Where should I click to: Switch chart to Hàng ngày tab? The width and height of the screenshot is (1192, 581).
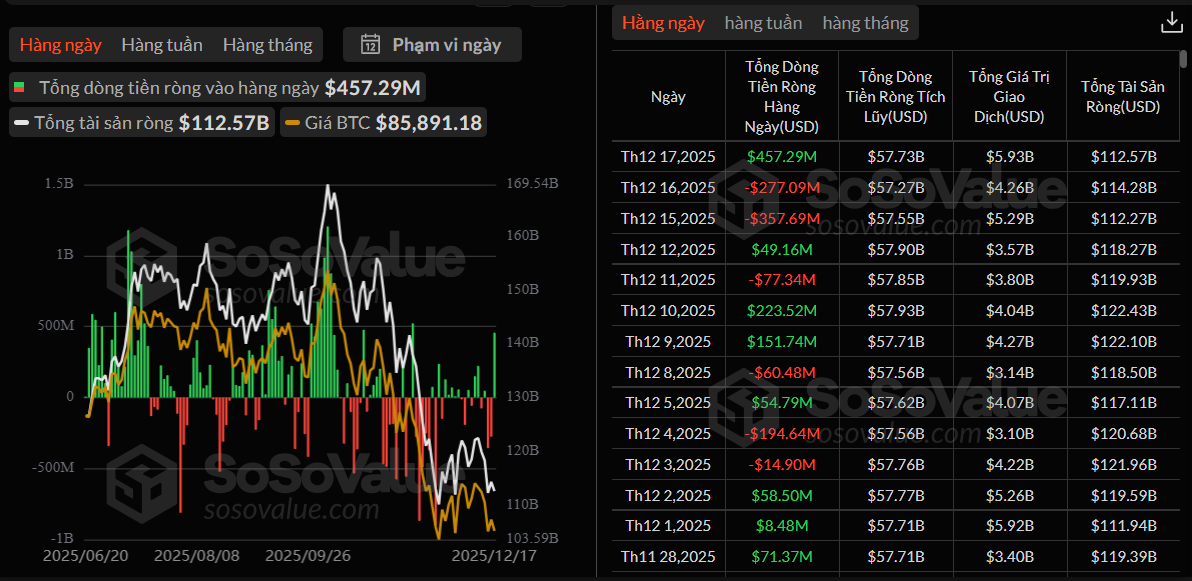(x=60, y=45)
